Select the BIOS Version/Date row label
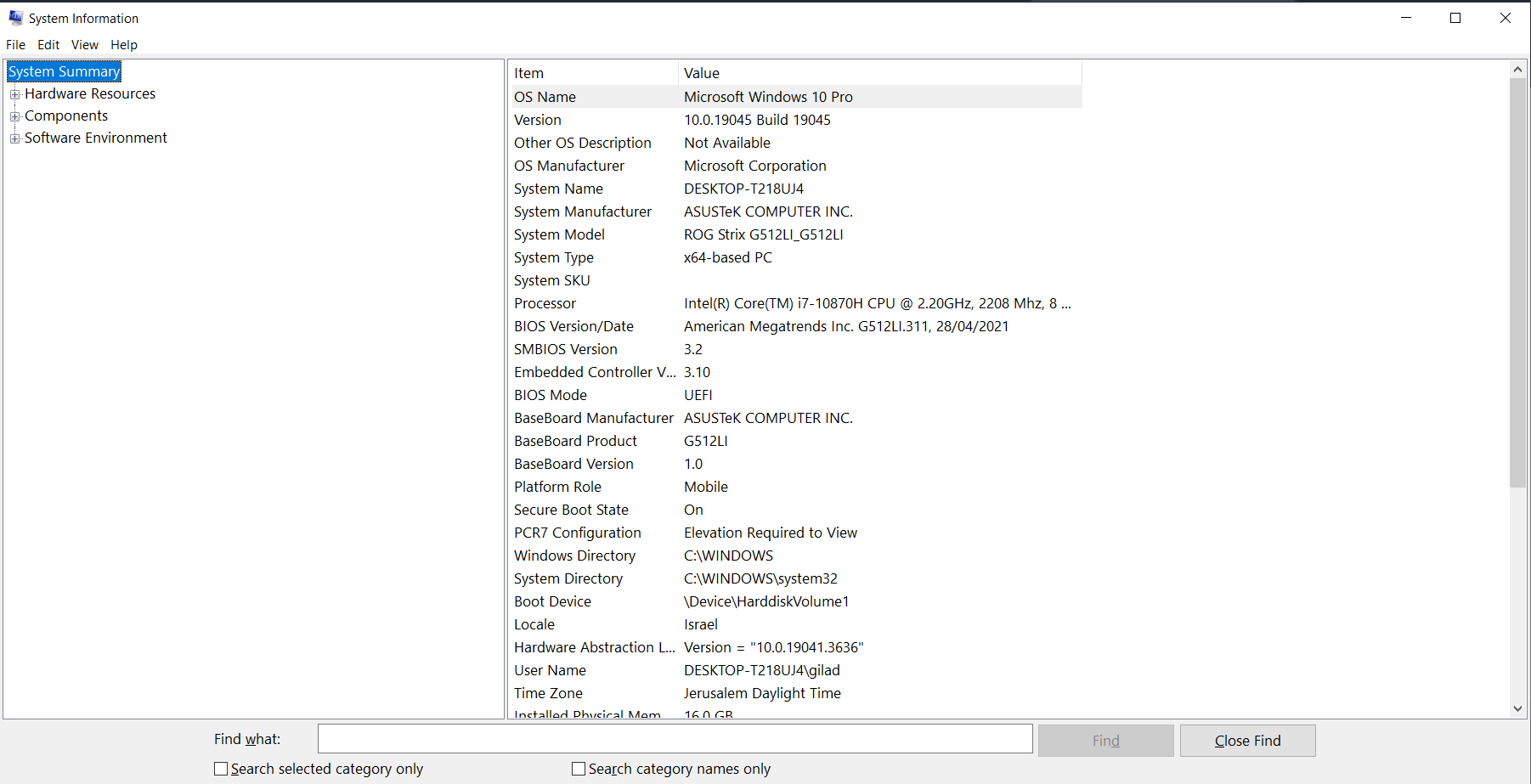The height and width of the screenshot is (784, 1531). [x=573, y=326]
